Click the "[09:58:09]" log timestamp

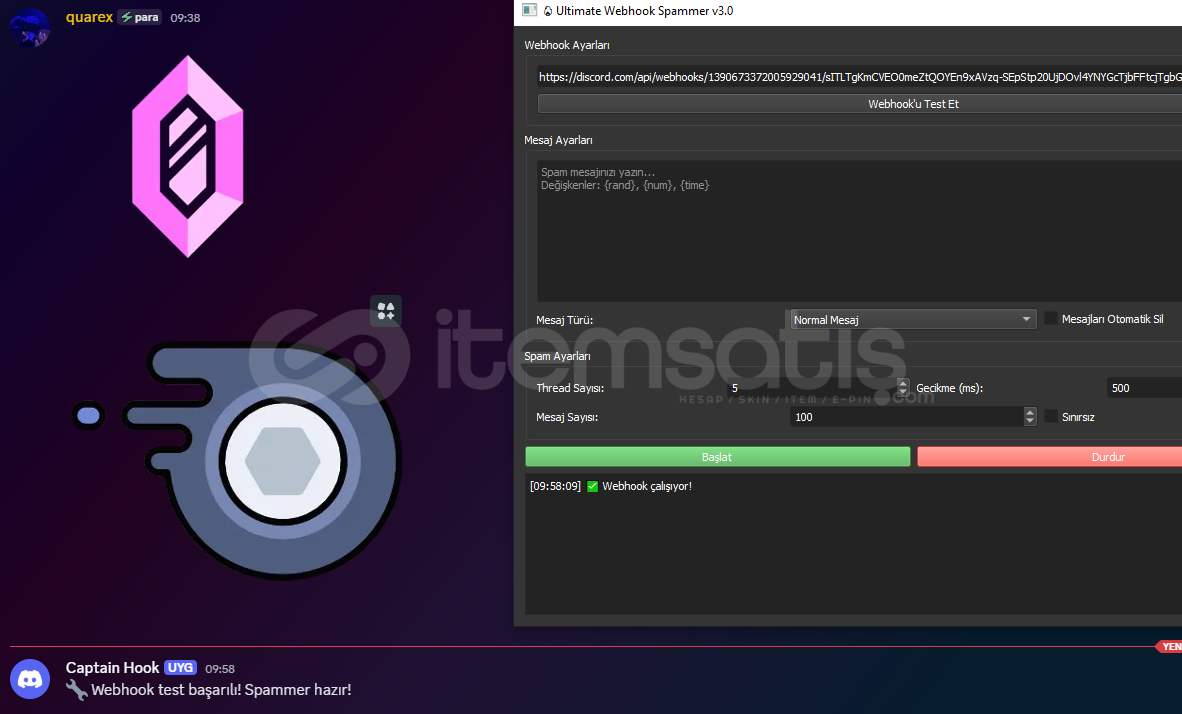tap(556, 486)
